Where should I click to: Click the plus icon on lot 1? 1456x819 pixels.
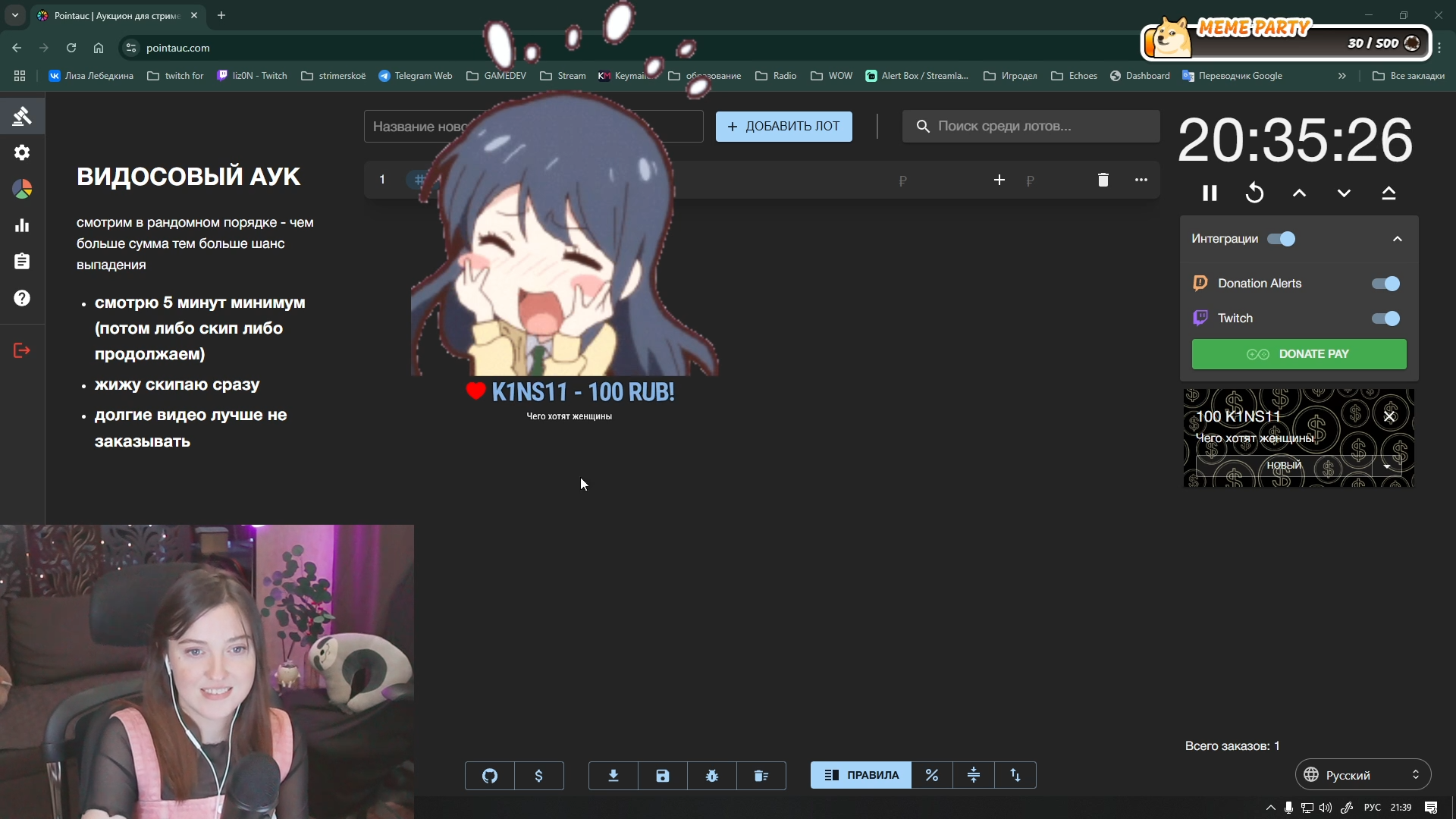coord(999,180)
